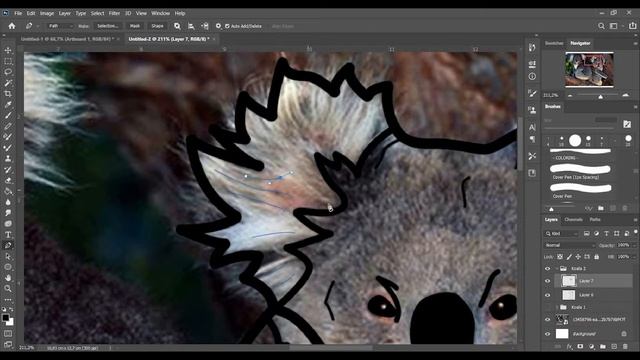Screen dimensions: 640x360
Task: Open Opacity value dropdown
Action: point(633,245)
